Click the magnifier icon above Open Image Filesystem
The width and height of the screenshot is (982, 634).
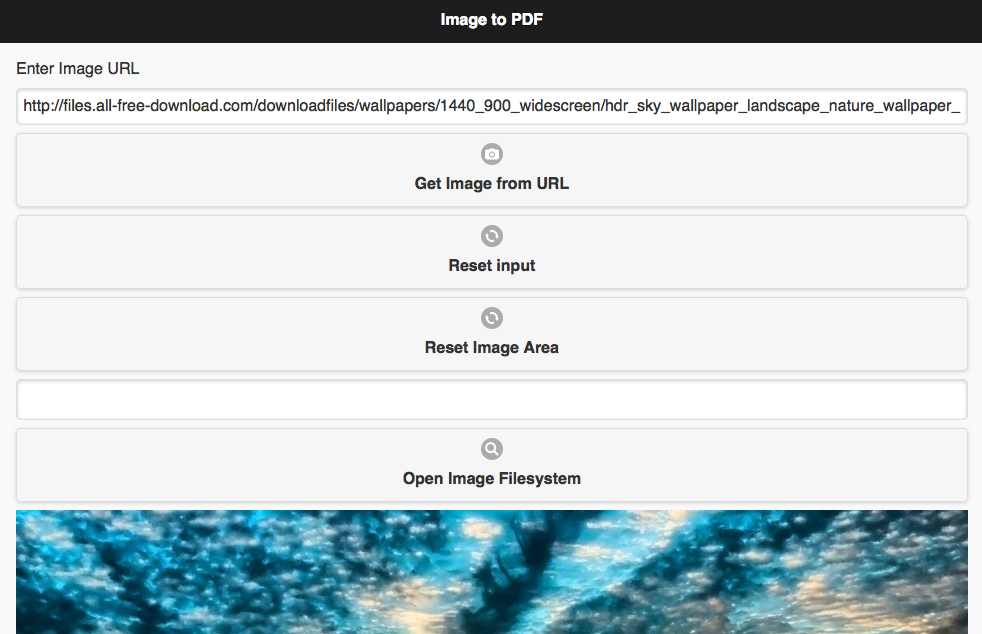[x=492, y=449]
